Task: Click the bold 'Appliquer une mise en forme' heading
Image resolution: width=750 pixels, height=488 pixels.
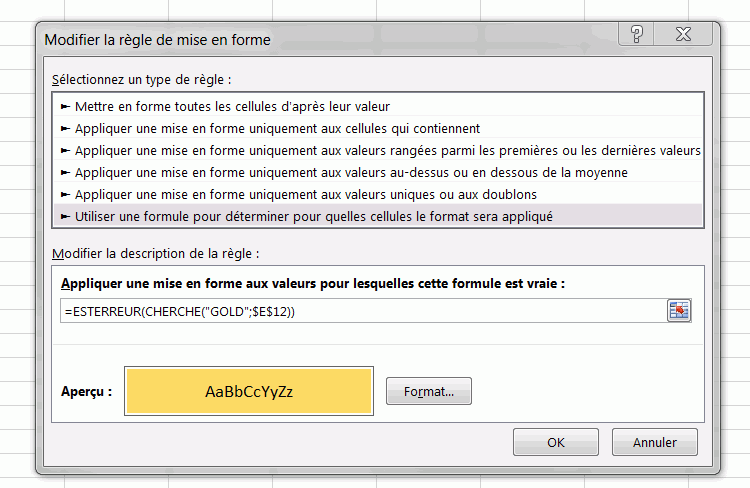Action: (312, 284)
